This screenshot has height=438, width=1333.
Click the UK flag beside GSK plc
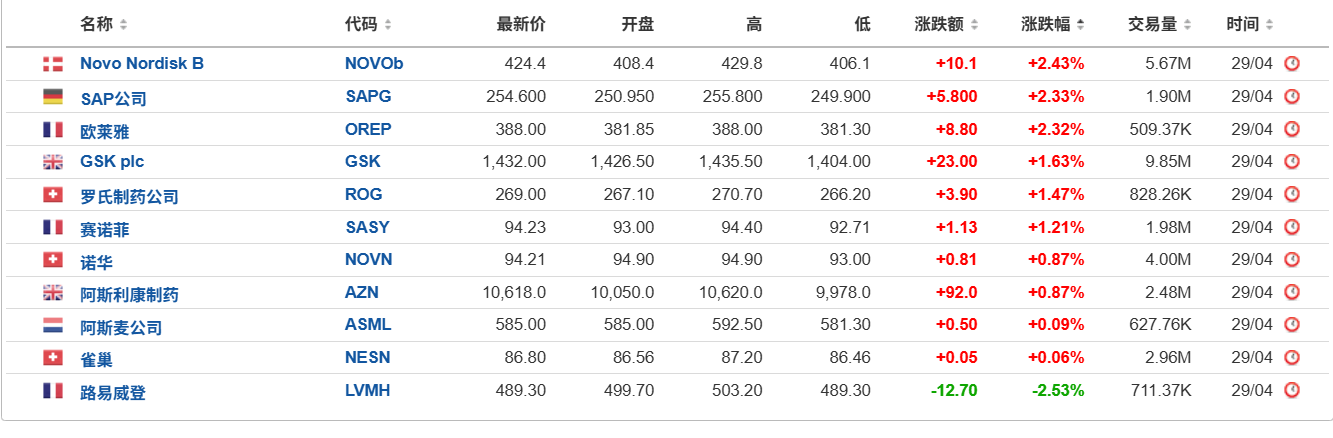pos(53,162)
